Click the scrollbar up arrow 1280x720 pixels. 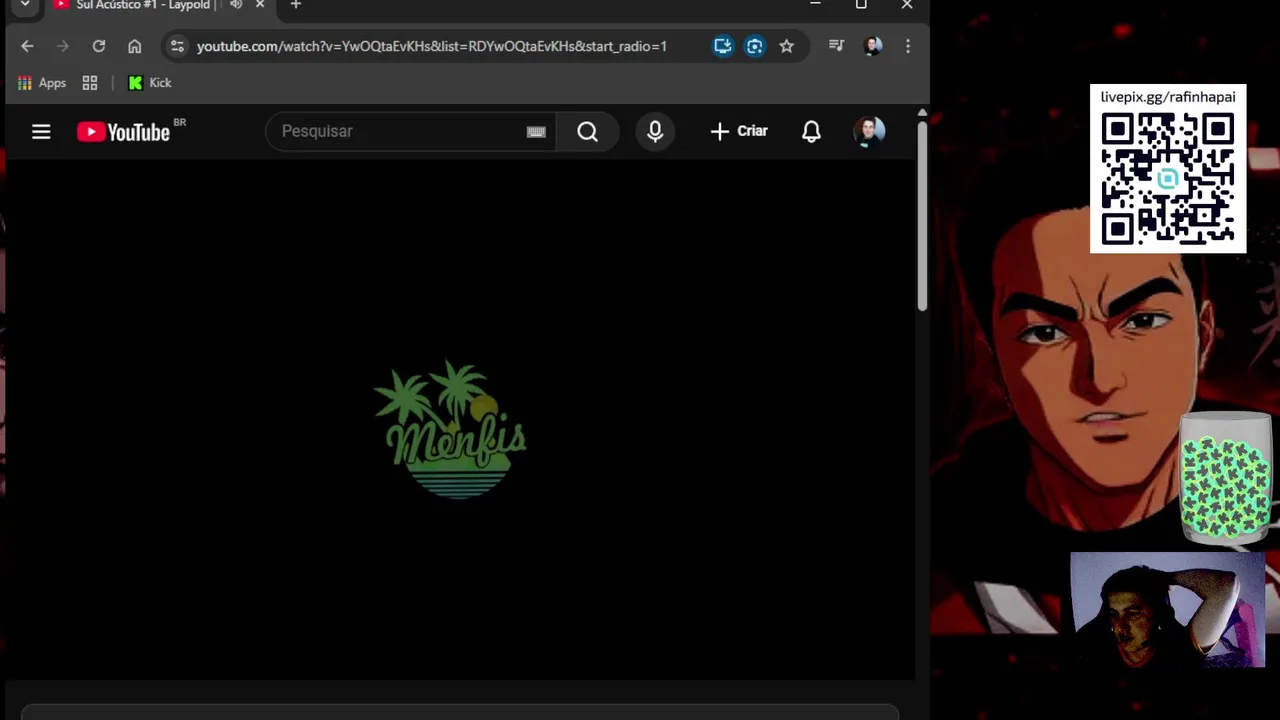(922, 112)
